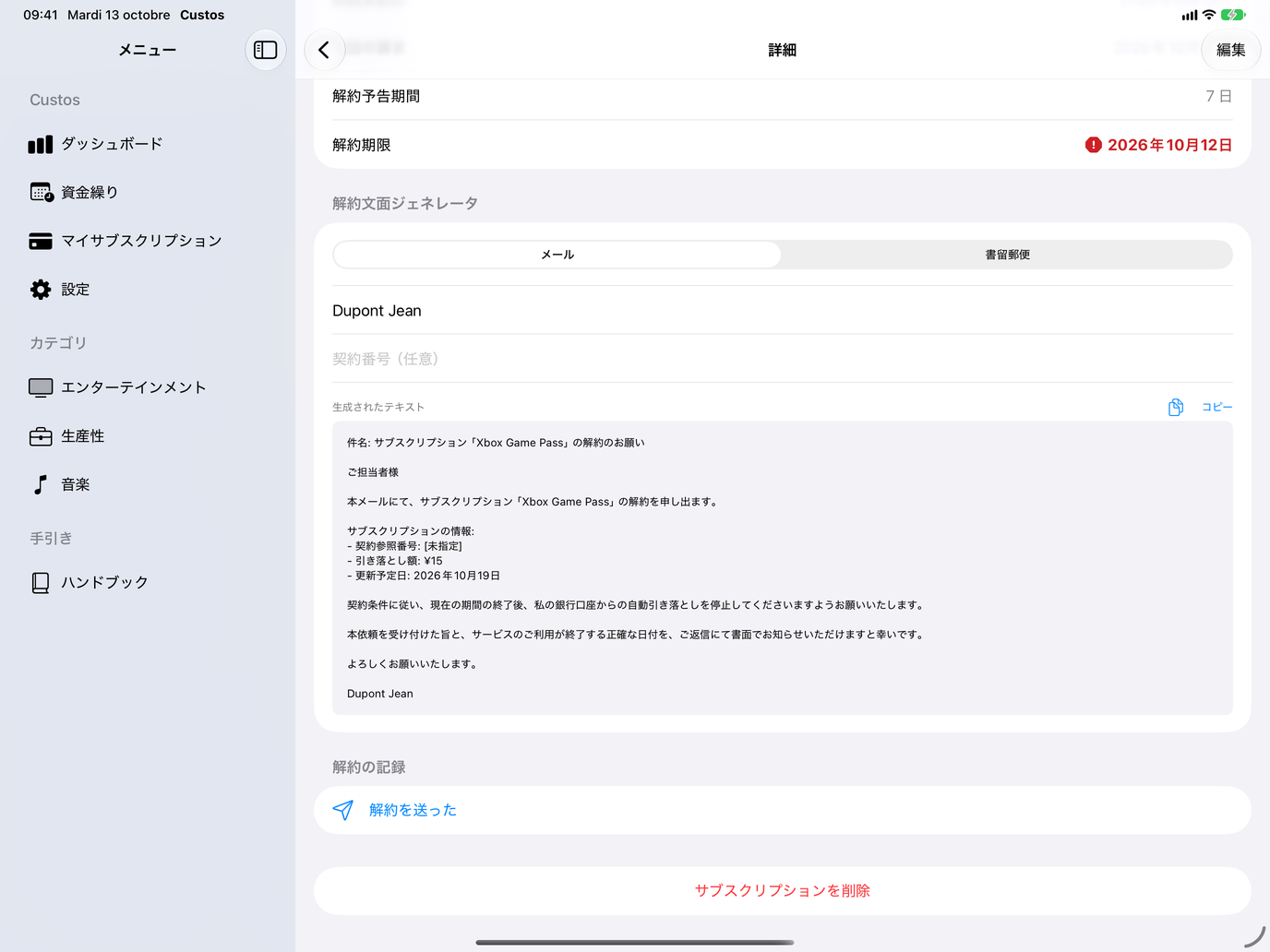Viewport: 1270px width, 952px height.
Task: Click the 資金繰り calendar icon
Action: click(41, 192)
